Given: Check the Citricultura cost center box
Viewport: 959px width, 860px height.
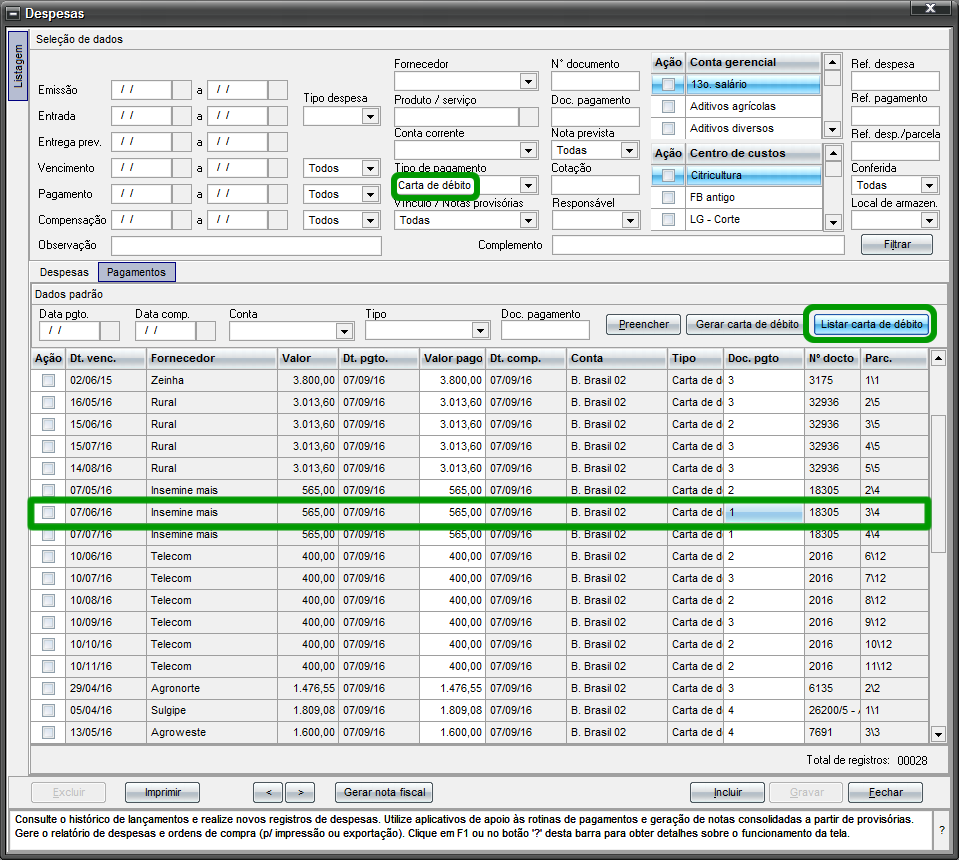Looking at the screenshot, I should tap(668, 176).
